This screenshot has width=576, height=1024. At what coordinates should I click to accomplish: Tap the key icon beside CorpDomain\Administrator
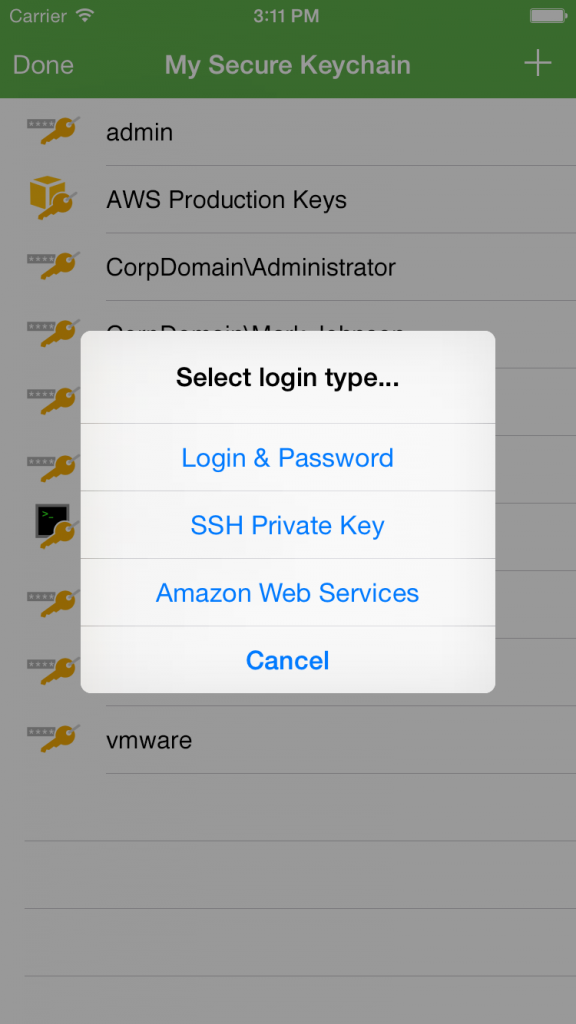click(54, 266)
